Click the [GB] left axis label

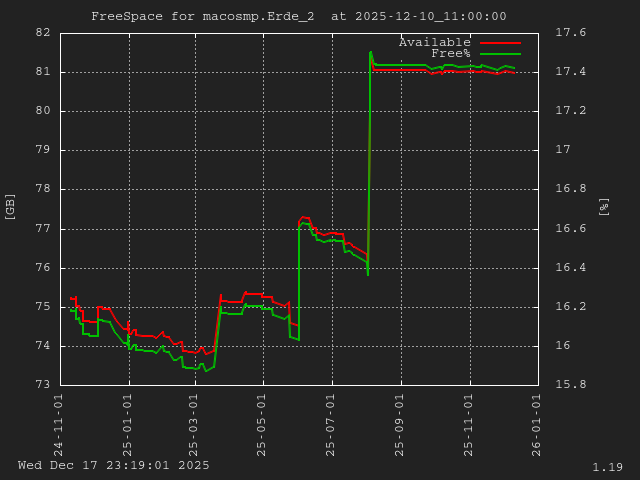(11, 206)
